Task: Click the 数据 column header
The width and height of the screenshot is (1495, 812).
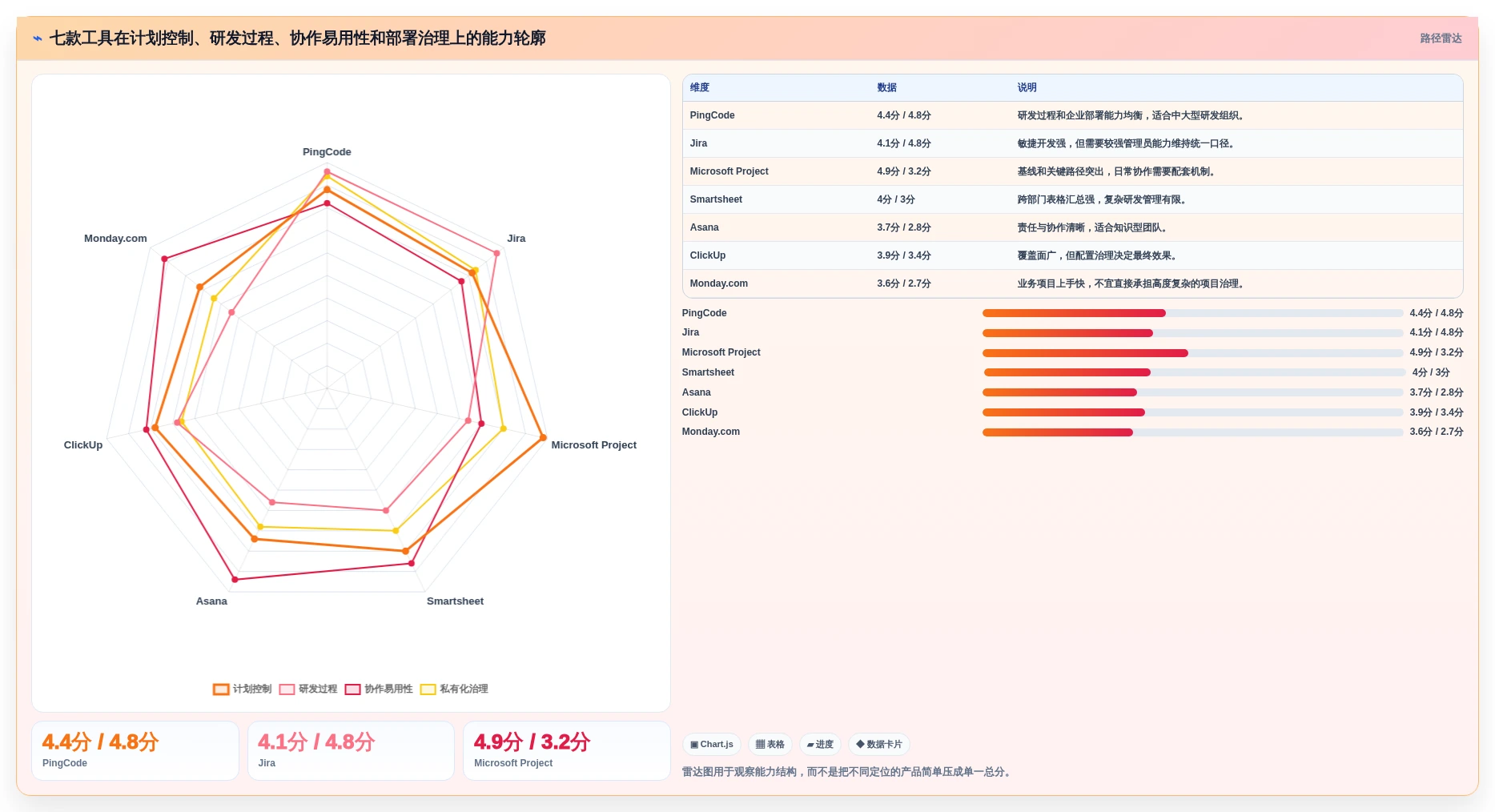Action: point(886,87)
